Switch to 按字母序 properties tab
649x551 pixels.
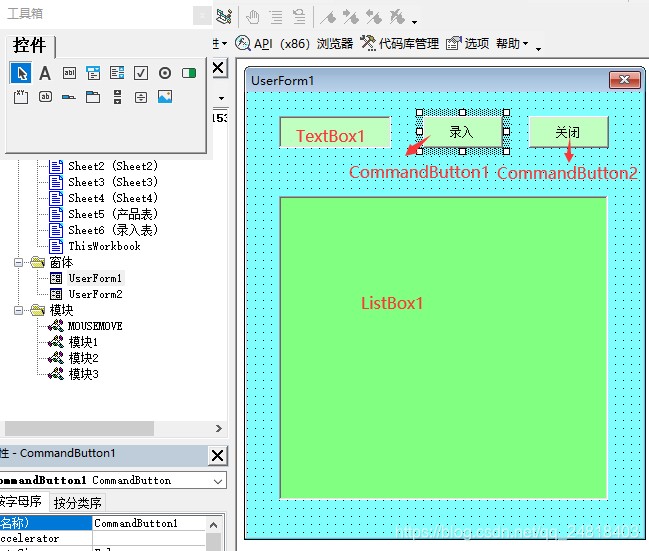point(23,501)
